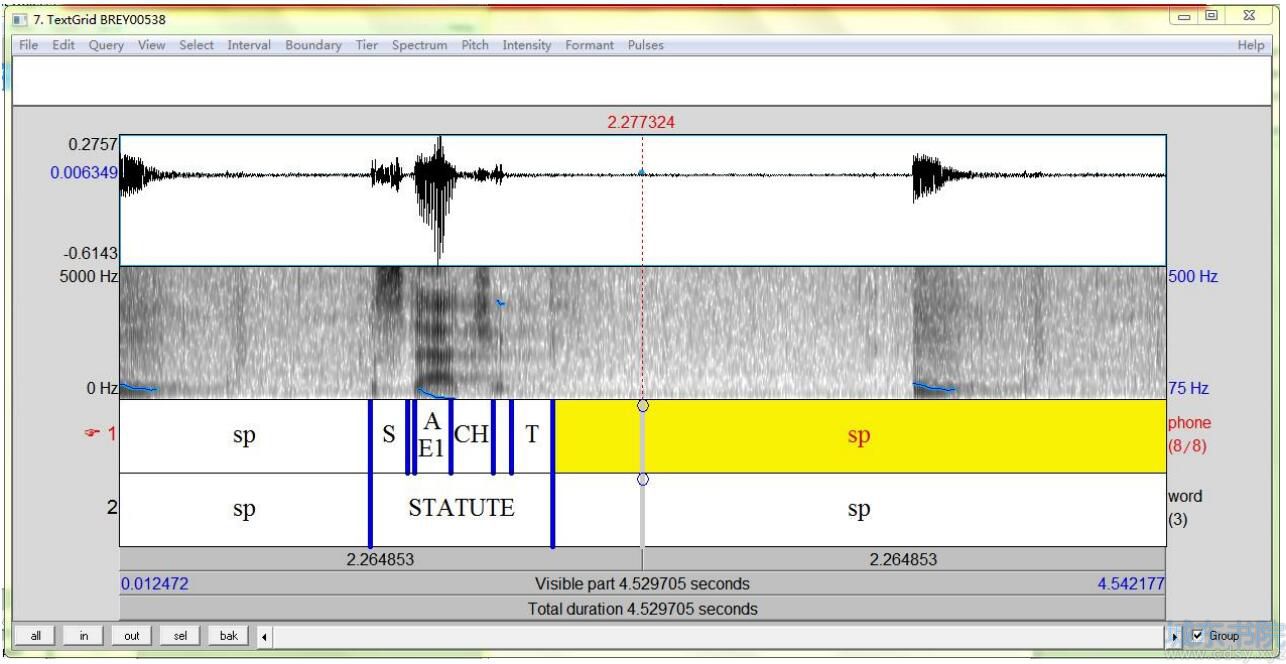Open the Intensity menu

[x=527, y=45]
